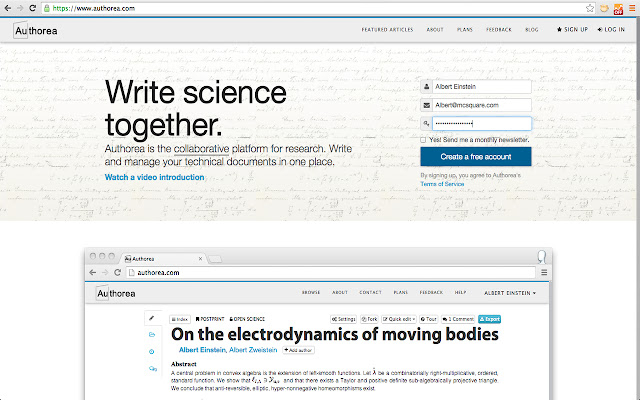The width and height of the screenshot is (640, 400).
Task: Open the article Settings button
Action: (x=344, y=319)
